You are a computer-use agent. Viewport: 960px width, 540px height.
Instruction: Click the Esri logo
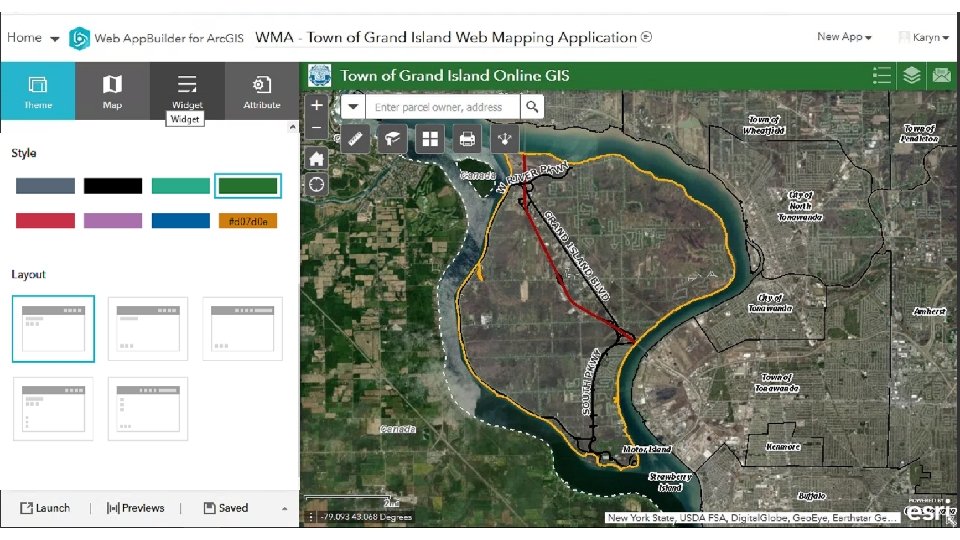click(927, 512)
